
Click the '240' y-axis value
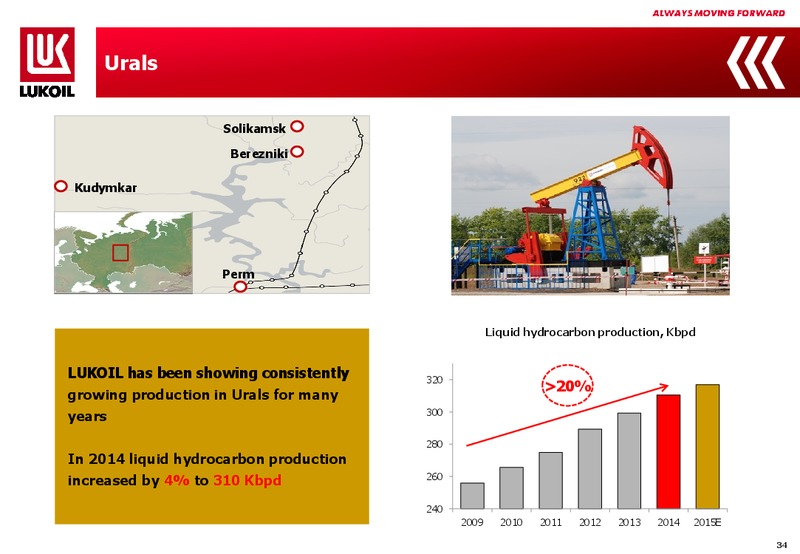pyautogui.click(x=435, y=509)
